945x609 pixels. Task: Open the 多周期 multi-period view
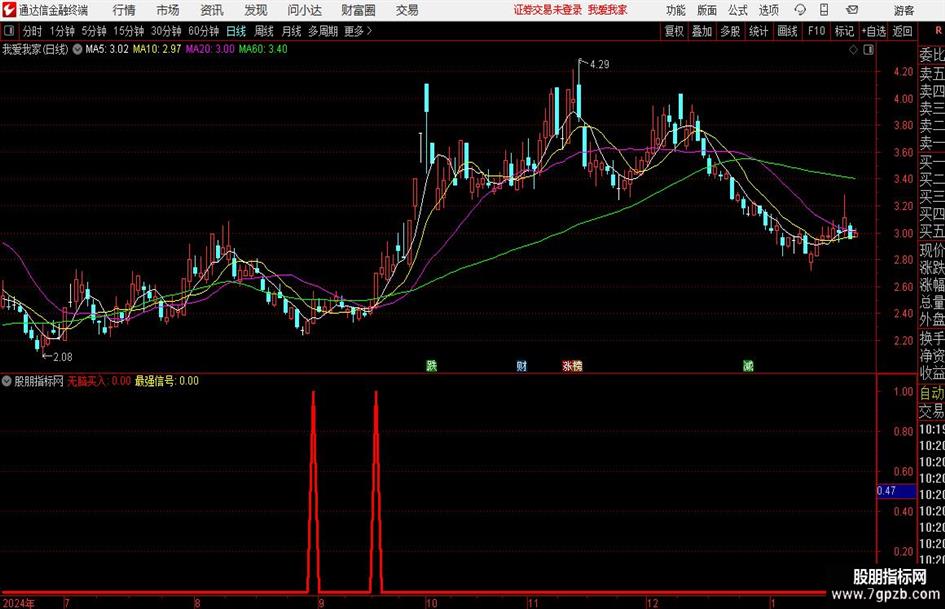(x=323, y=31)
